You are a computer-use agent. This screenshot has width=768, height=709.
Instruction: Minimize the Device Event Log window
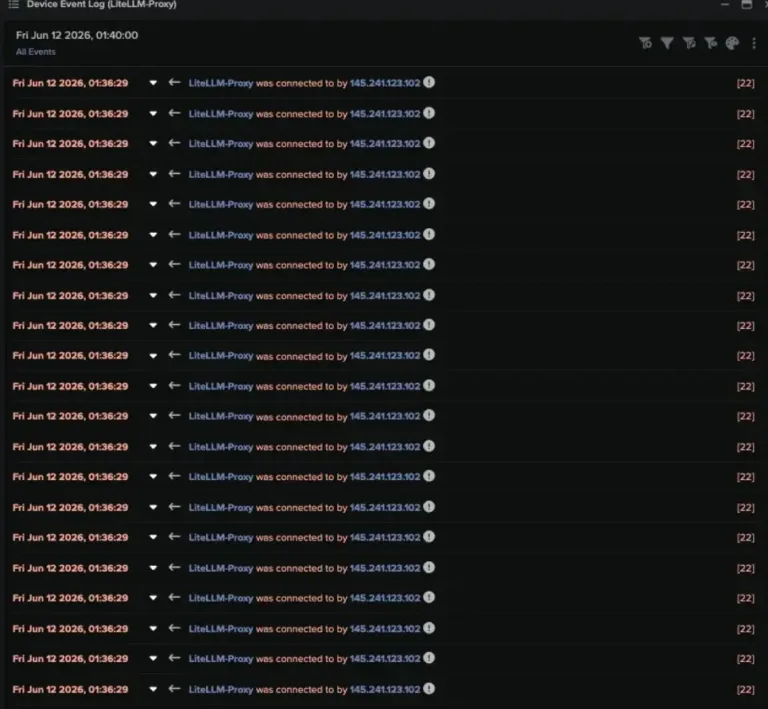(725, 4)
